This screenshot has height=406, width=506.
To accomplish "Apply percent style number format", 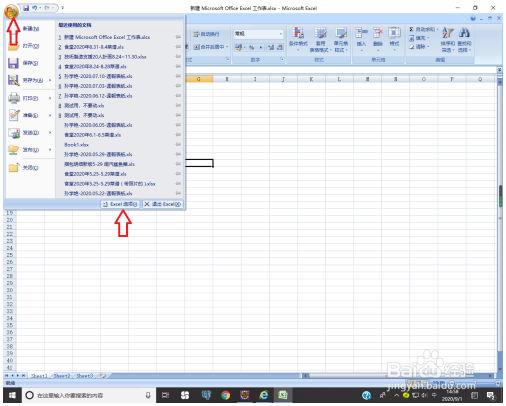I will pyautogui.click(x=252, y=48).
